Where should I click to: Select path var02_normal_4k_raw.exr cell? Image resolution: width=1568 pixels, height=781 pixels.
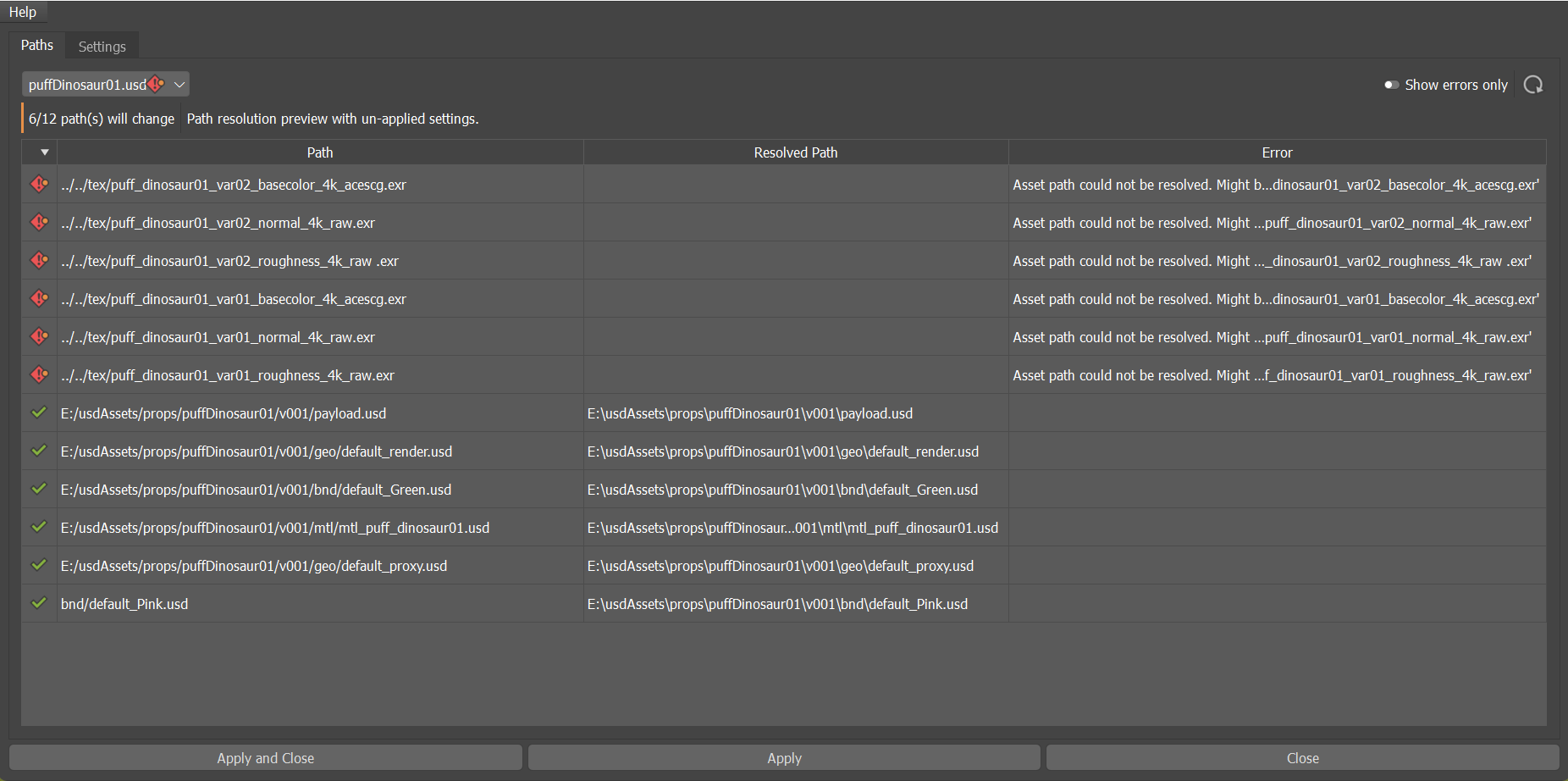[x=320, y=222]
